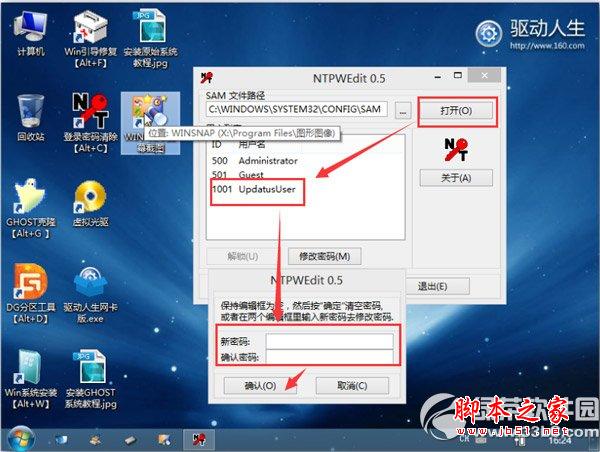
Task: Select the 500 Administrator user row
Action: (305, 161)
